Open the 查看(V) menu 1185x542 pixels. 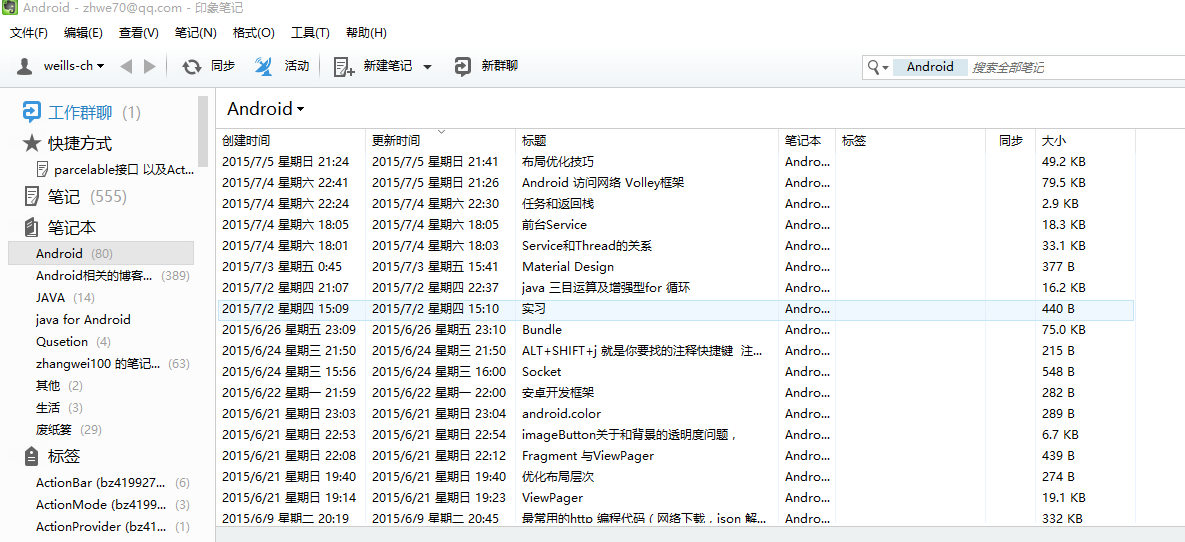139,33
